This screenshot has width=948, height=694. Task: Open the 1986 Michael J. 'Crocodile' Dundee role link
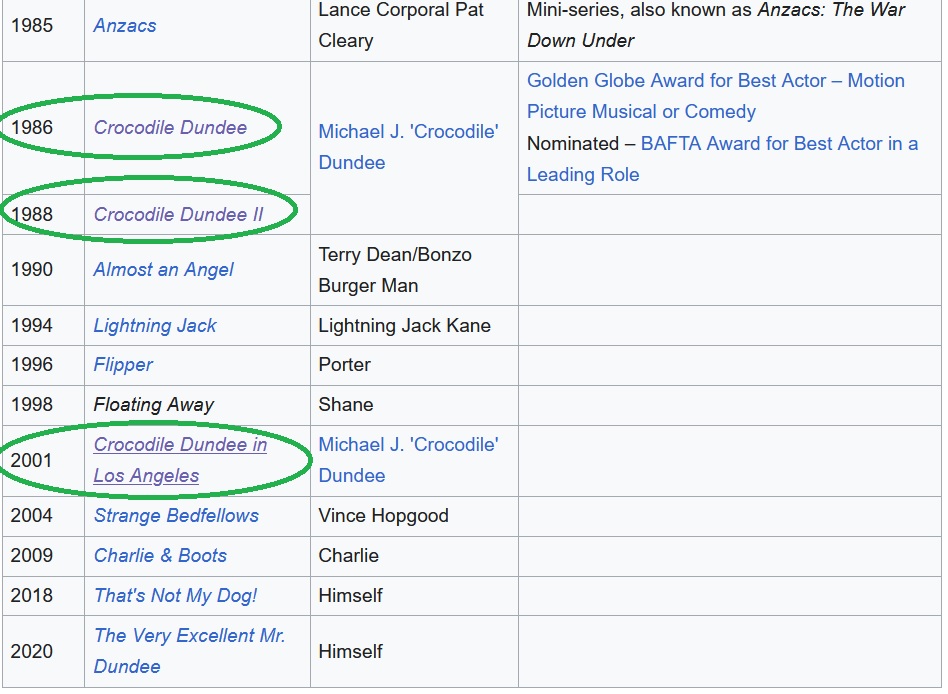point(409,147)
